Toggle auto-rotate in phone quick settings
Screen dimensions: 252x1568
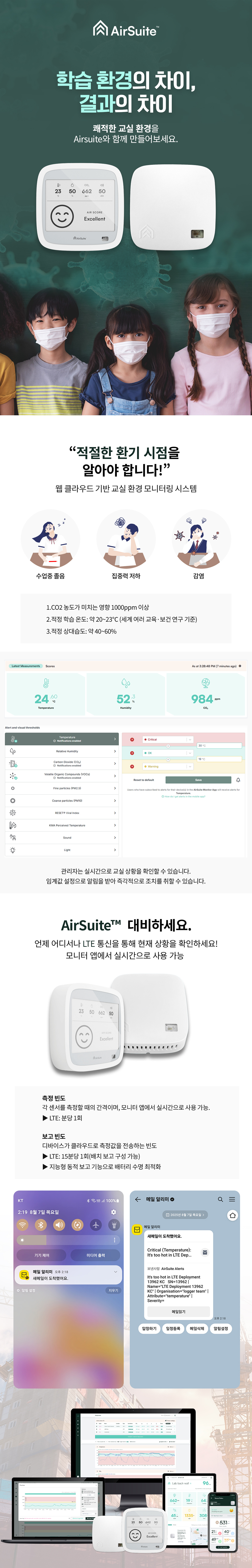[77, 1225]
